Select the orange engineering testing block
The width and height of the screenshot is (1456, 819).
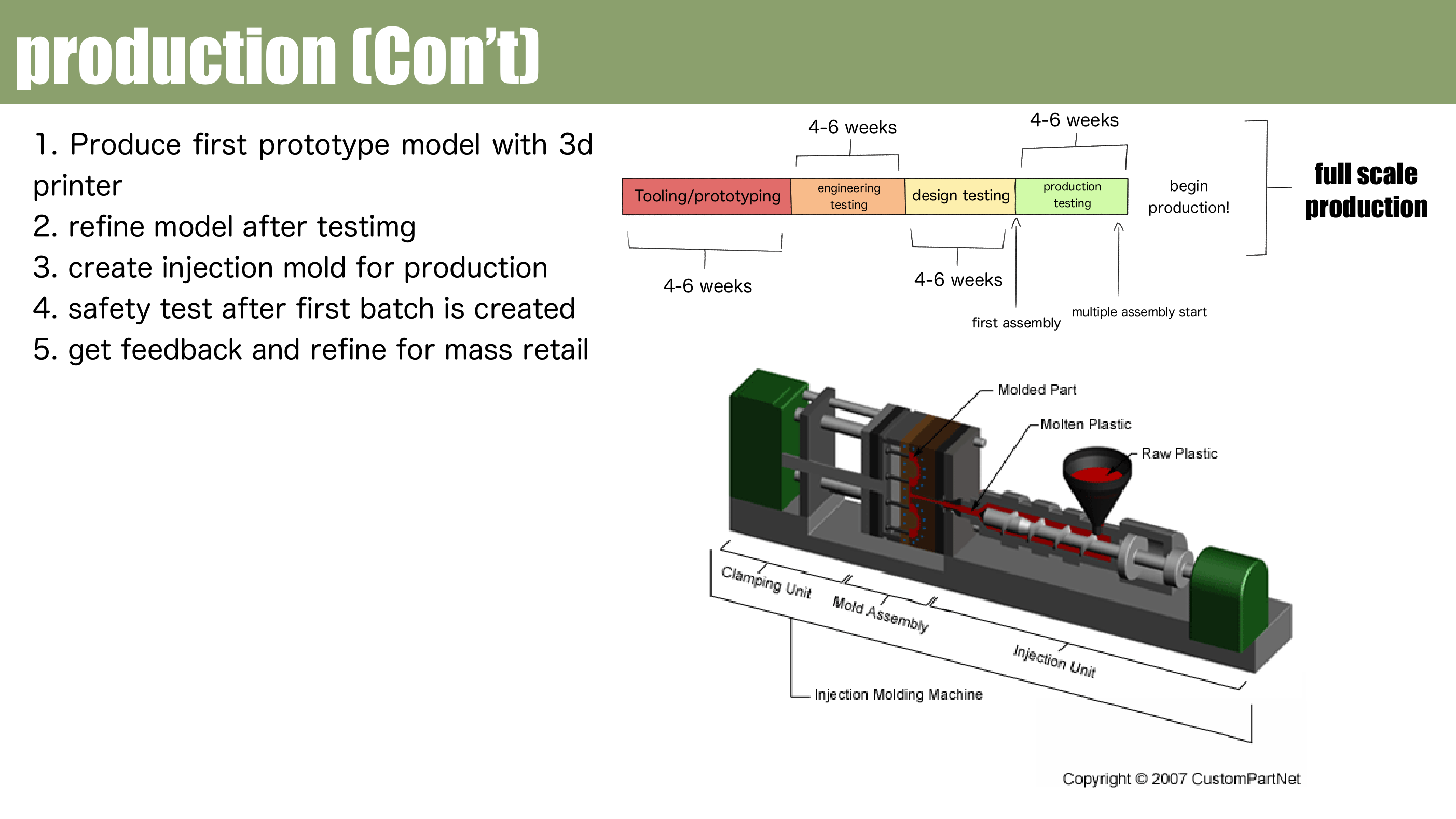click(x=848, y=196)
